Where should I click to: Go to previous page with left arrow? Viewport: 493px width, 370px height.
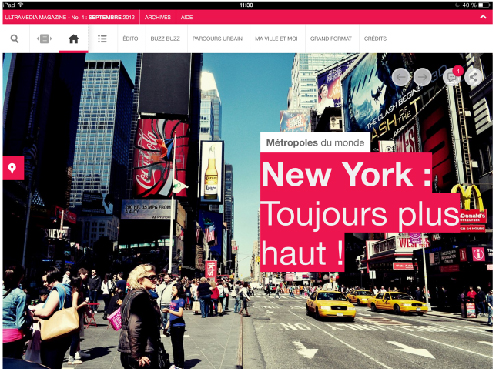click(x=401, y=77)
